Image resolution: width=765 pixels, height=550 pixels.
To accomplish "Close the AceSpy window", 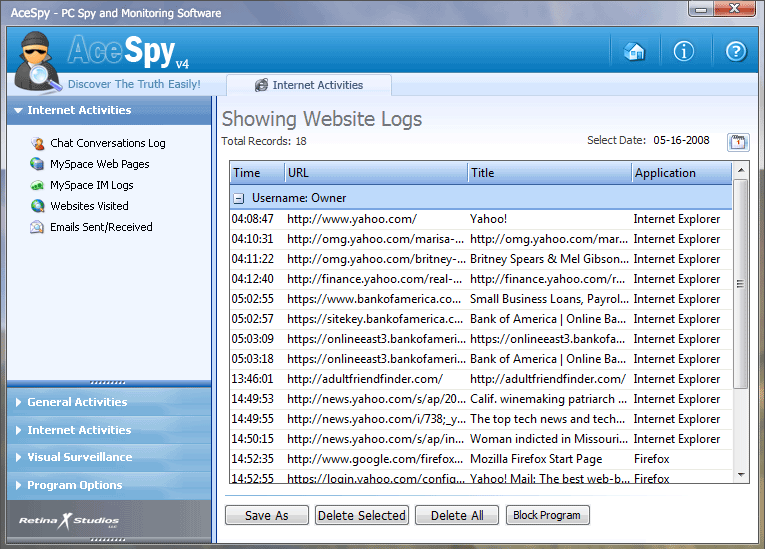I will point(734,9).
